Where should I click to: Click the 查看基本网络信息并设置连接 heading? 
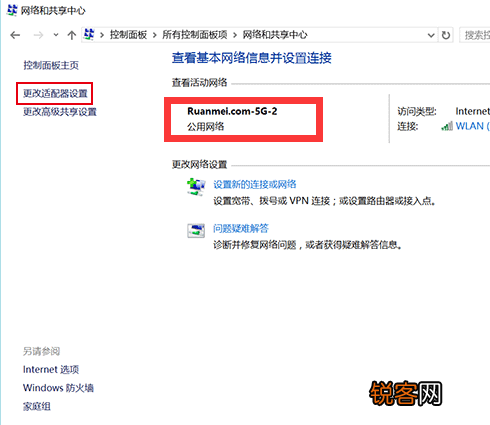tap(252, 58)
